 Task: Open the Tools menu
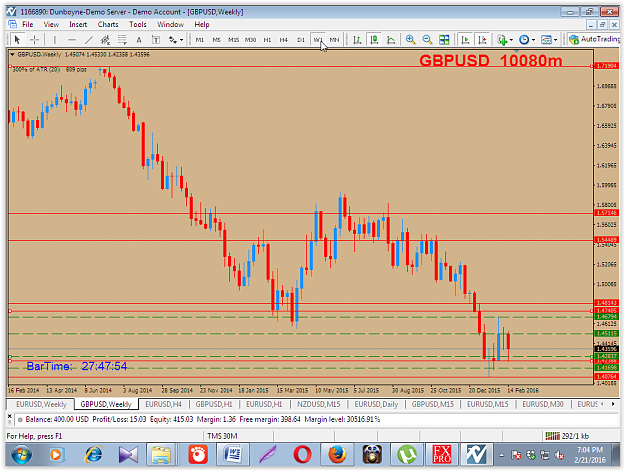point(138,24)
